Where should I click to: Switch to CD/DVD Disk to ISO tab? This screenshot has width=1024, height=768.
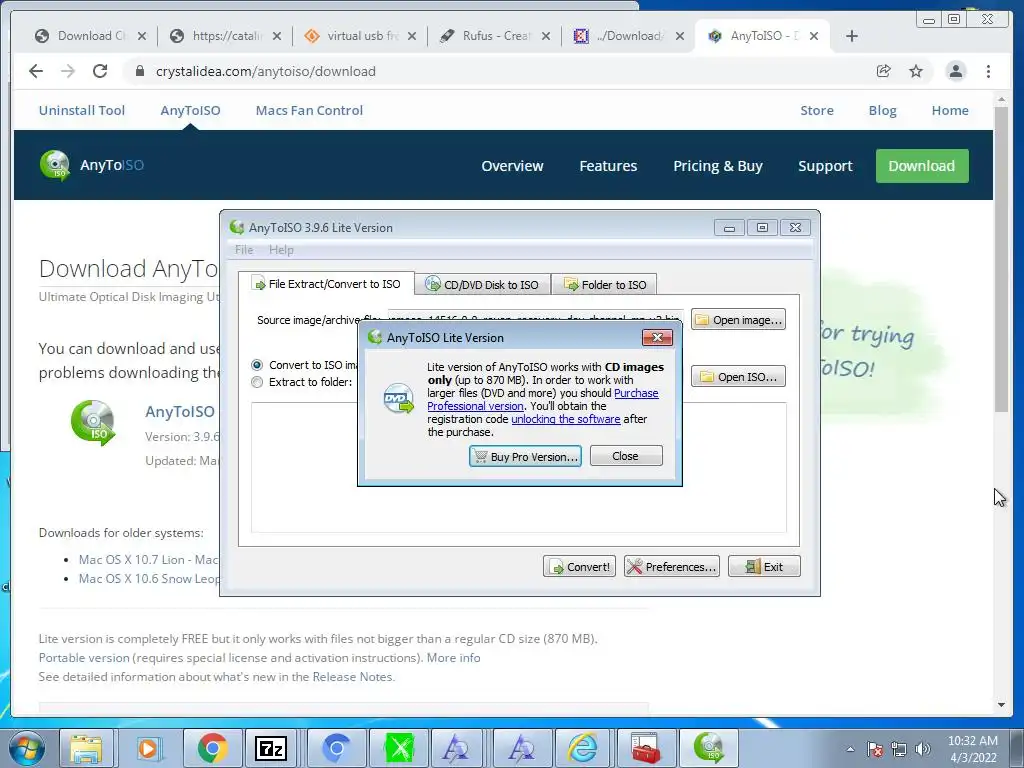pyautogui.click(x=482, y=285)
